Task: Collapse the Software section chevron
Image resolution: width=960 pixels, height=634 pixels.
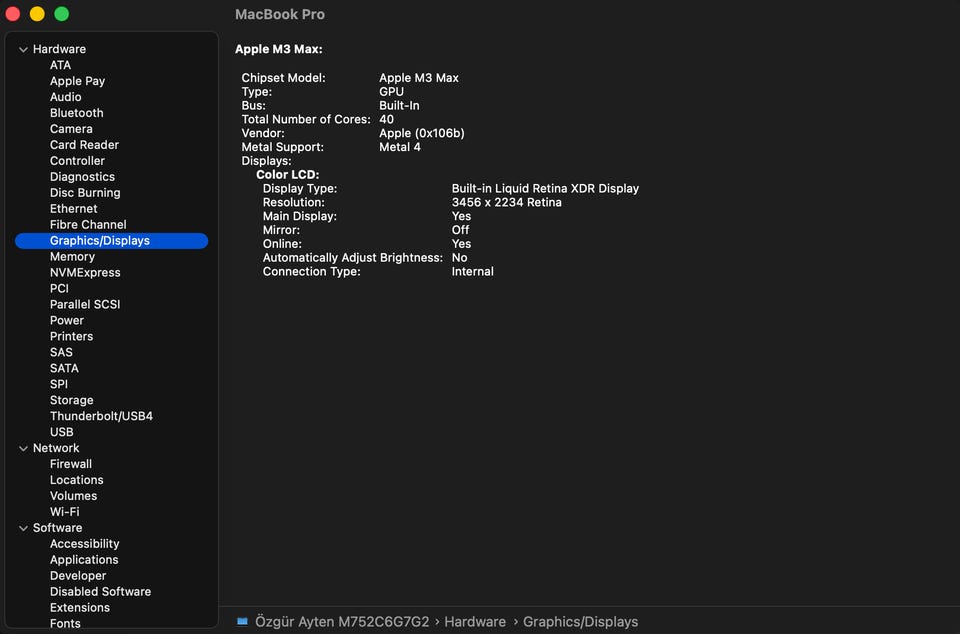Action: (x=23, y=528)
